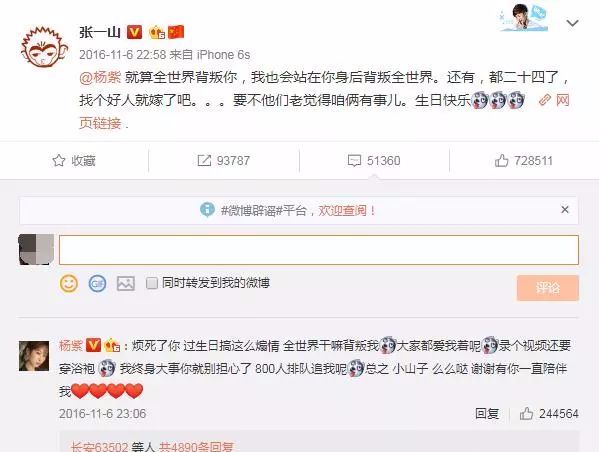This screenshot has height=452, width=599.
Task: Open the 网页链接 link icon
Action: (545, 100)
